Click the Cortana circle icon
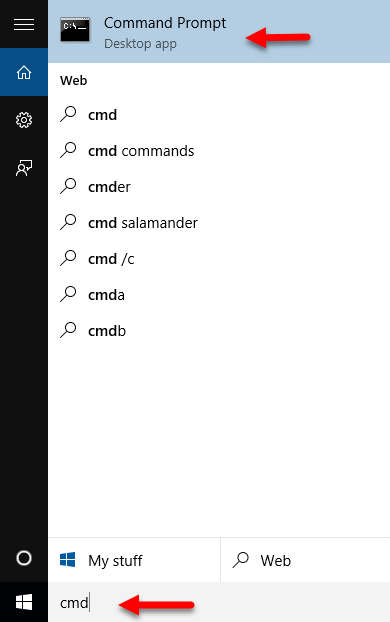 click(24, 558)
